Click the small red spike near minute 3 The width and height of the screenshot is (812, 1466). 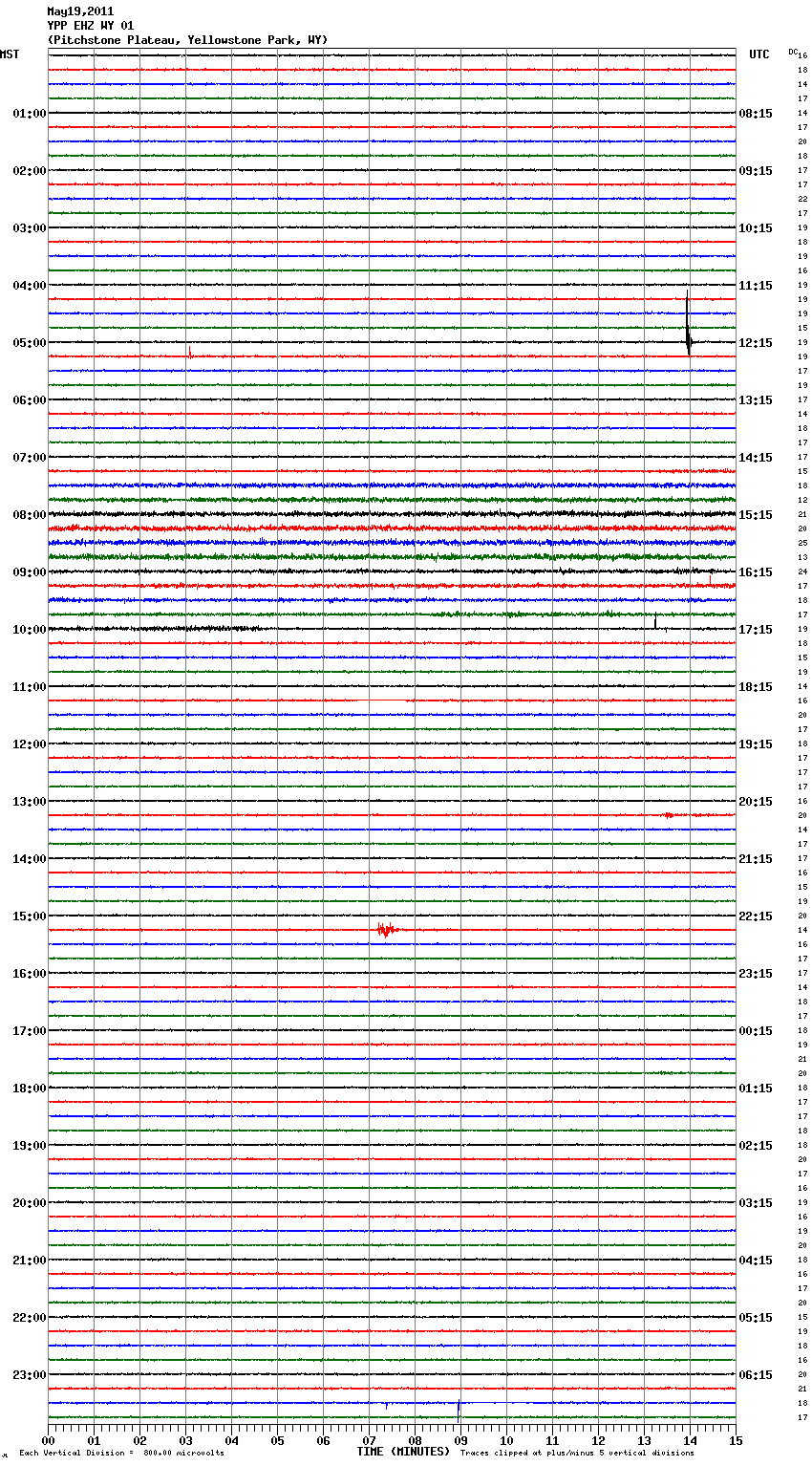point(190,352)
